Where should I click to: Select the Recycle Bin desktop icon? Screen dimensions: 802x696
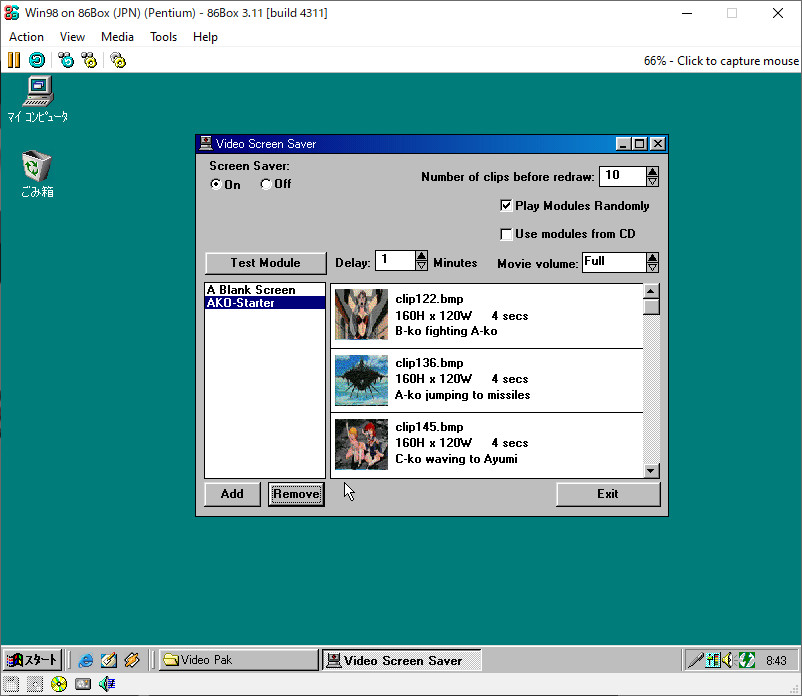coord(37,174)
